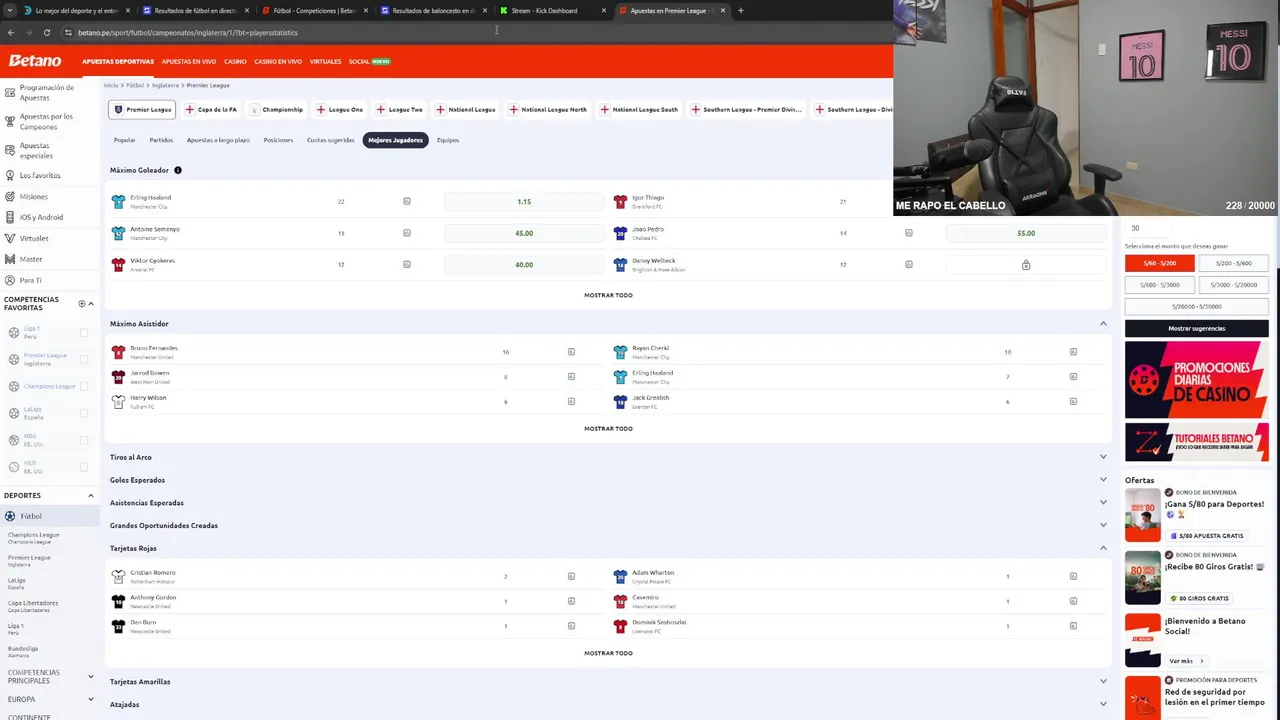Open stats icon for Cristian Romero row
The height and width of the screenshot is (720, 1280).
571,576
